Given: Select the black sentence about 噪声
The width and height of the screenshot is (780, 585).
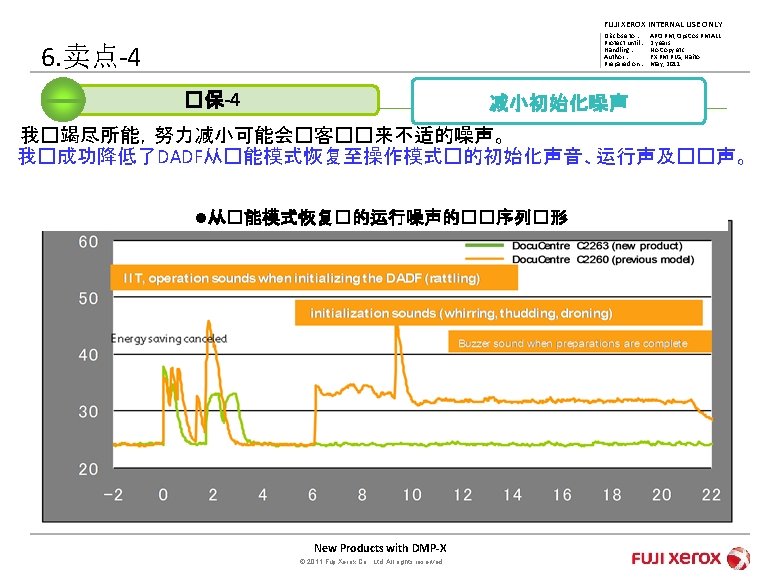Looking at the screenshot, I should click(263, 135).
